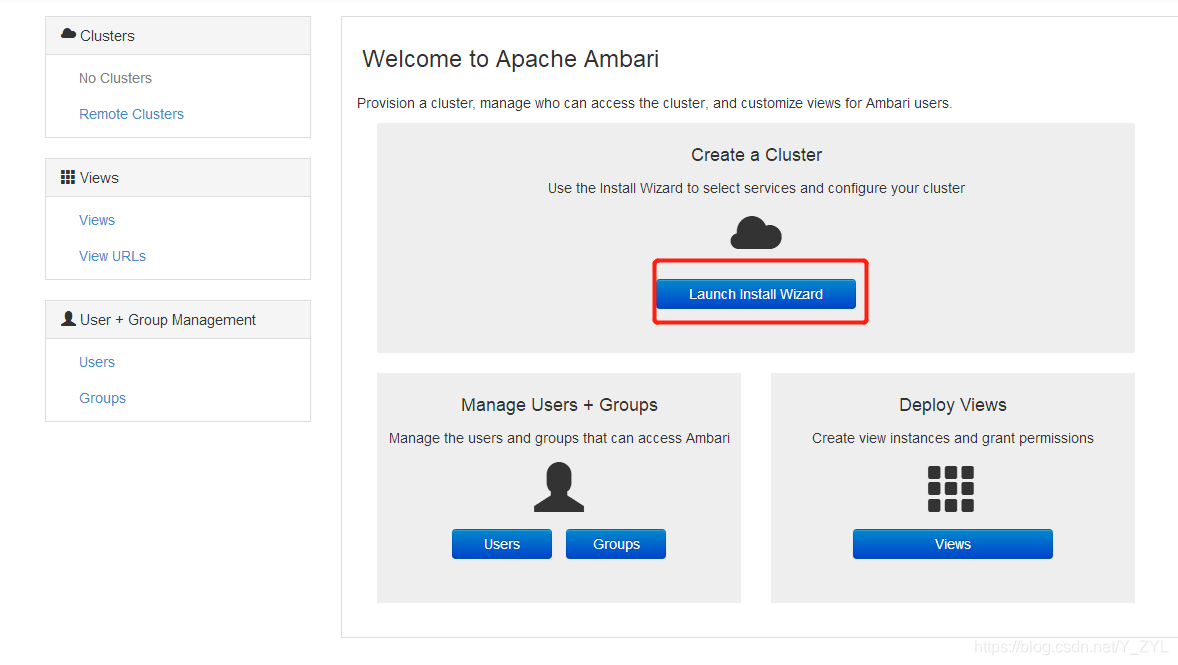Click the 'User + Group Management' panel heading
This screenshot has height=665, width=1178.
tap(178, 319)
